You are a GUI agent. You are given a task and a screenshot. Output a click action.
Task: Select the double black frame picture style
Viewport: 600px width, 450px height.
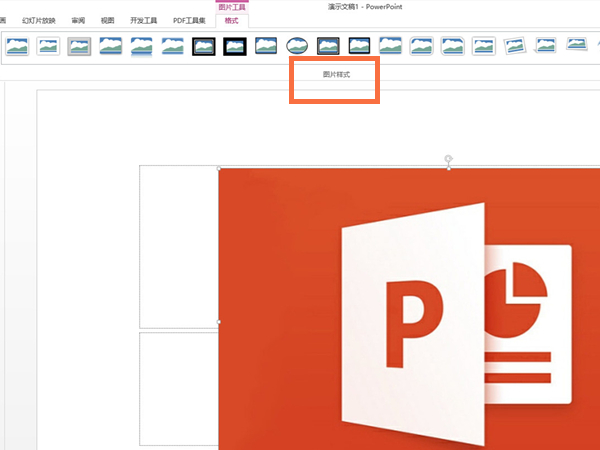click(x=204, y=46)
